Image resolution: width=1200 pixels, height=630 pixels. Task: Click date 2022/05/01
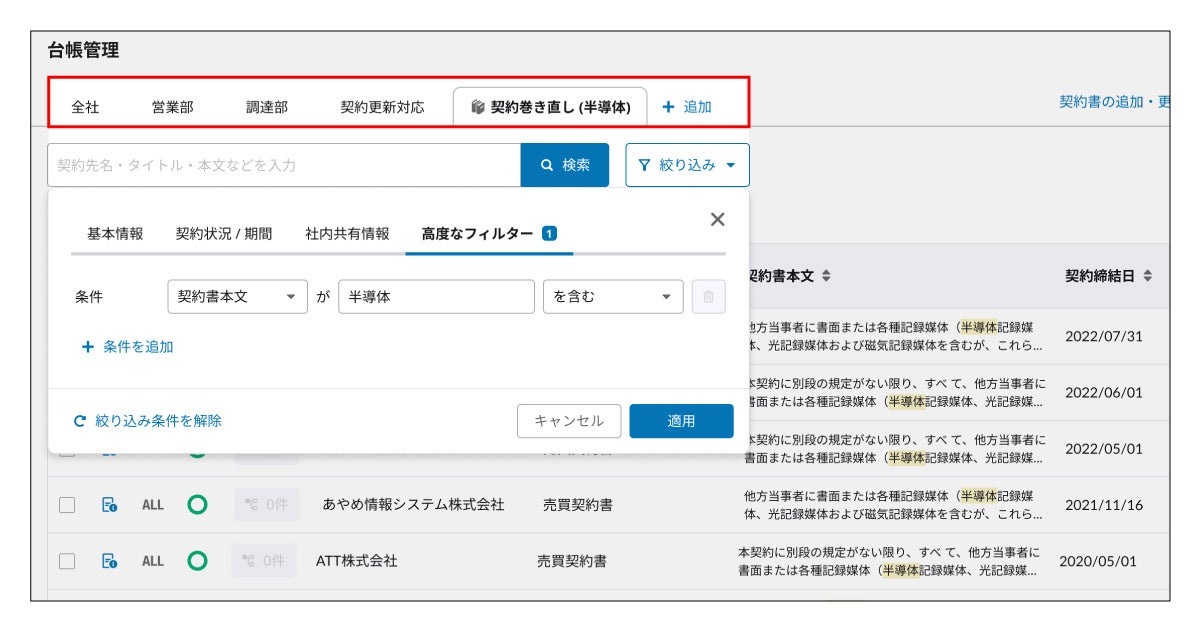[x=1103, y=448]
